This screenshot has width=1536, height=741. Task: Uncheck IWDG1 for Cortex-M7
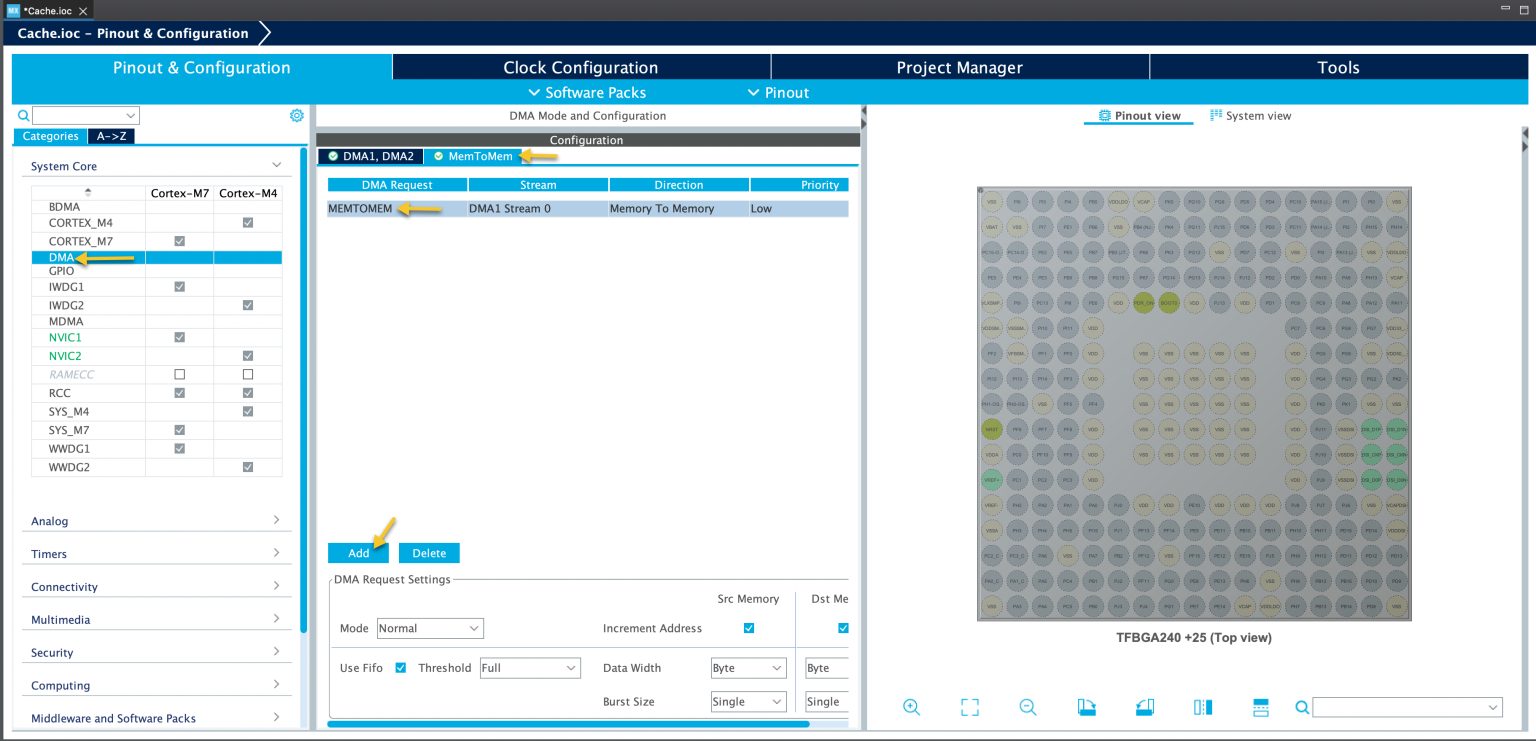pyautogui.click(x=179, y=287)
